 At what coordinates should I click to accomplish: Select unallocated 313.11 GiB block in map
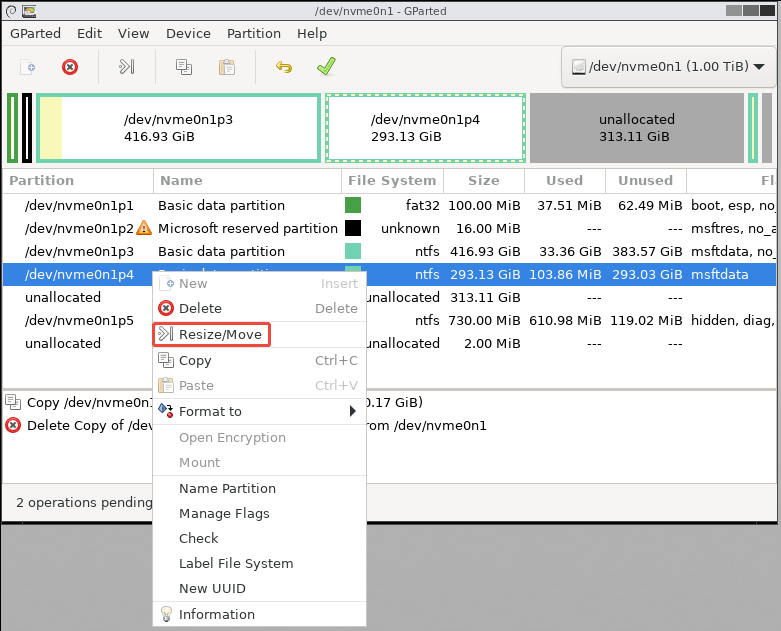[637, 128]
